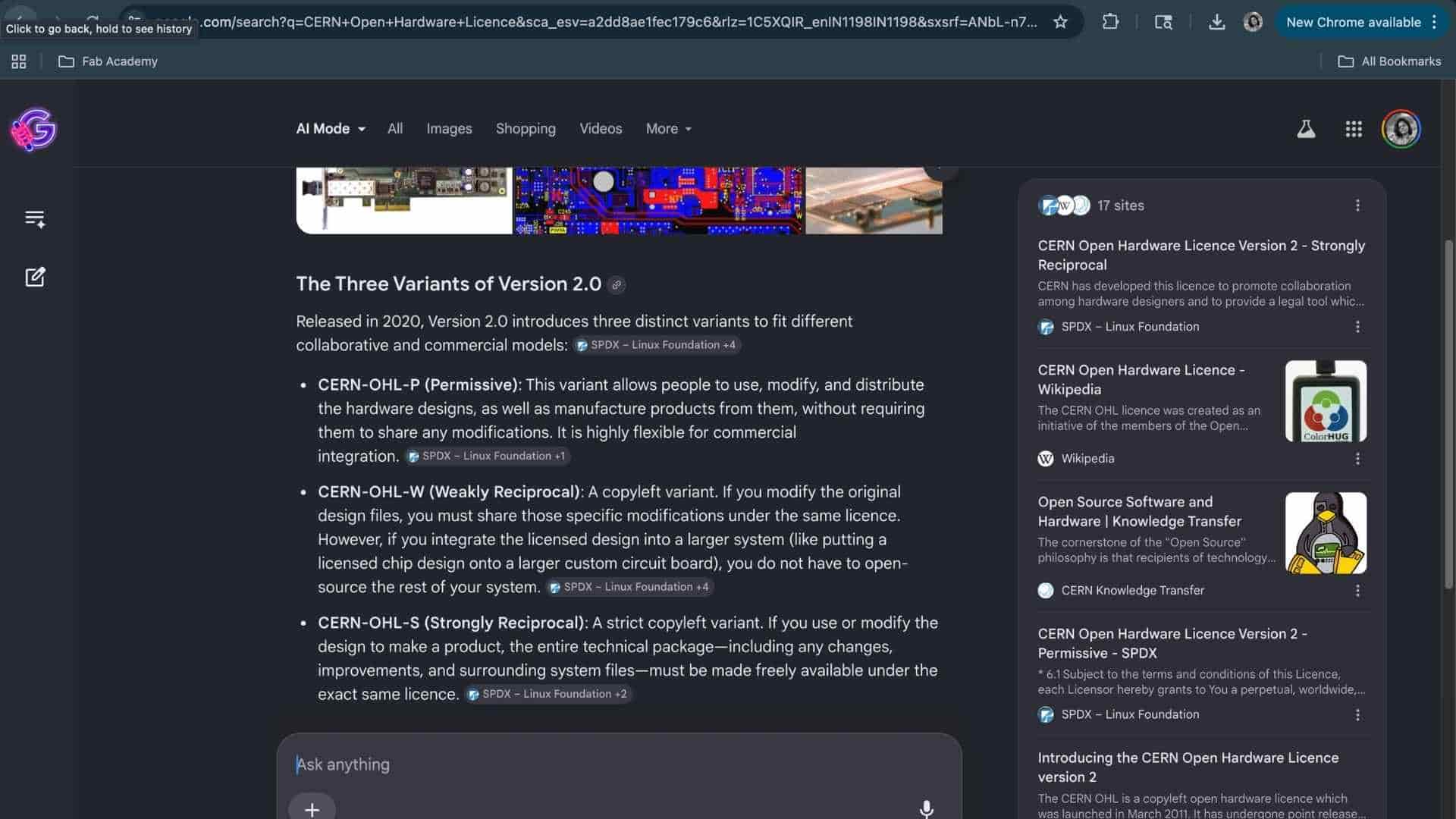Switch to the All results tab
The width and height of the screenshot is (1456, 819).
click(395, 129)
